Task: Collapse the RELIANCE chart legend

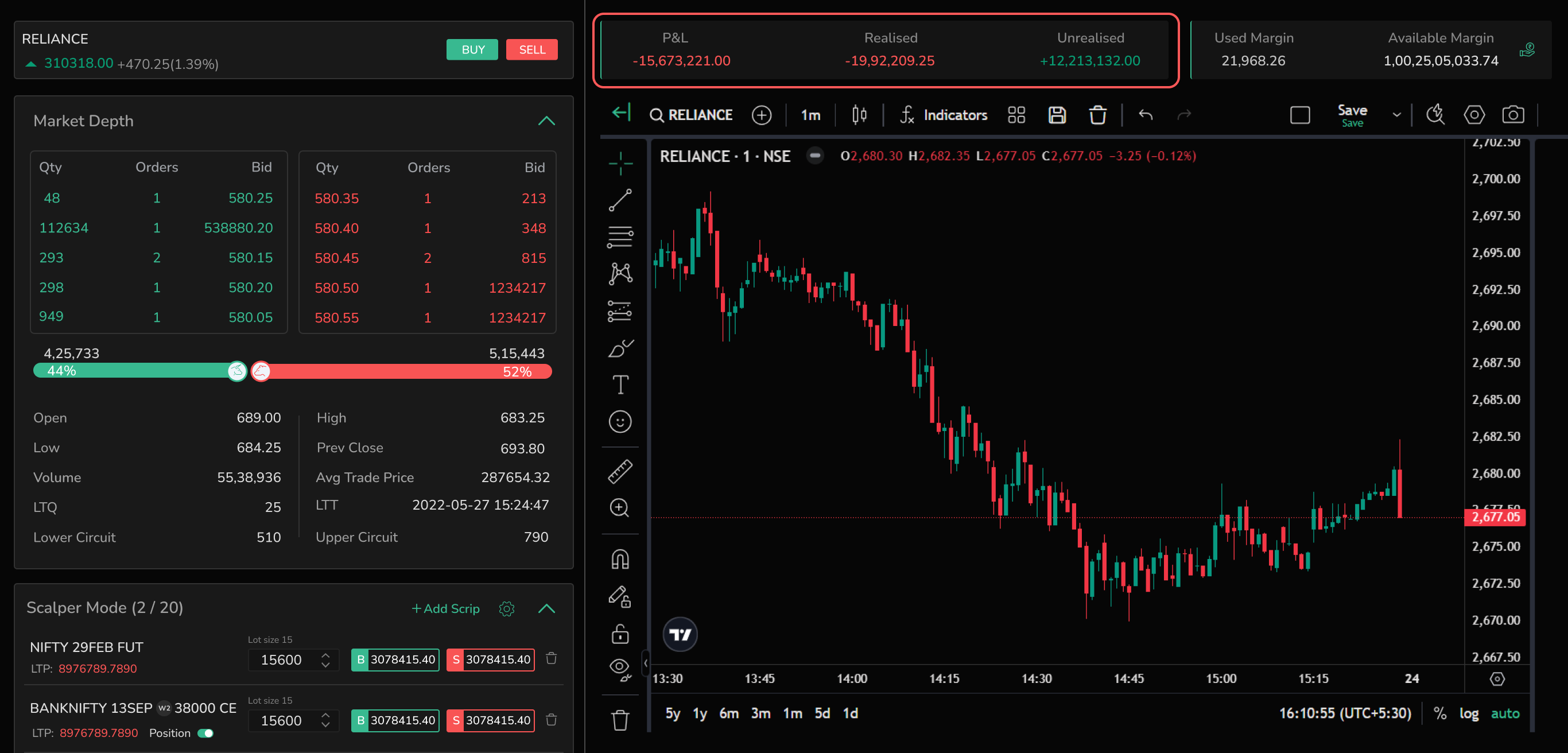Action: [x=814, y=156]
